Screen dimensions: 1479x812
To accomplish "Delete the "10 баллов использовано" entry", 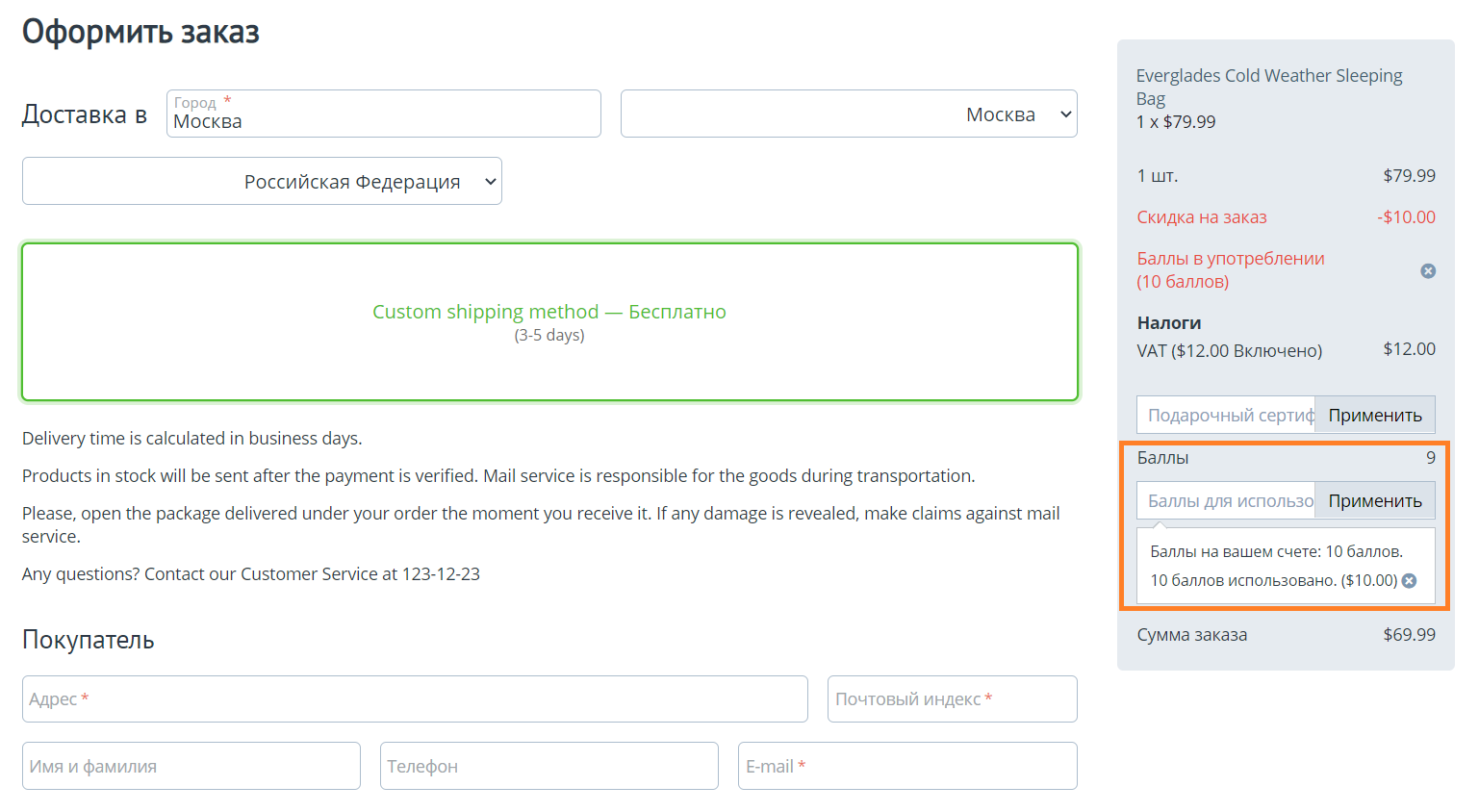I will tap(1409, 581).
